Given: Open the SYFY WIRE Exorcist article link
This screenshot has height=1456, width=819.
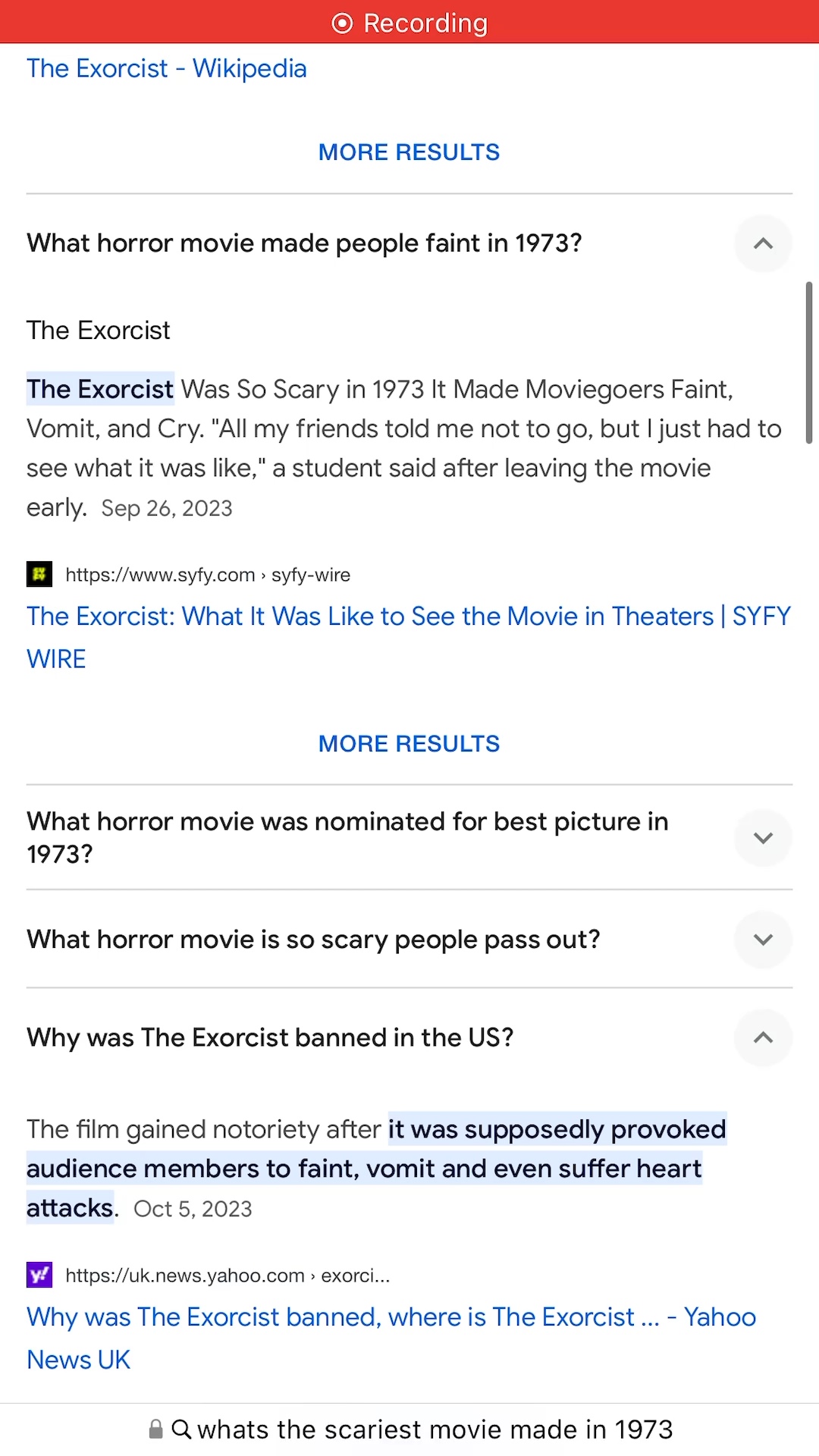Looking at the screenshot, I should pos(408,617).
